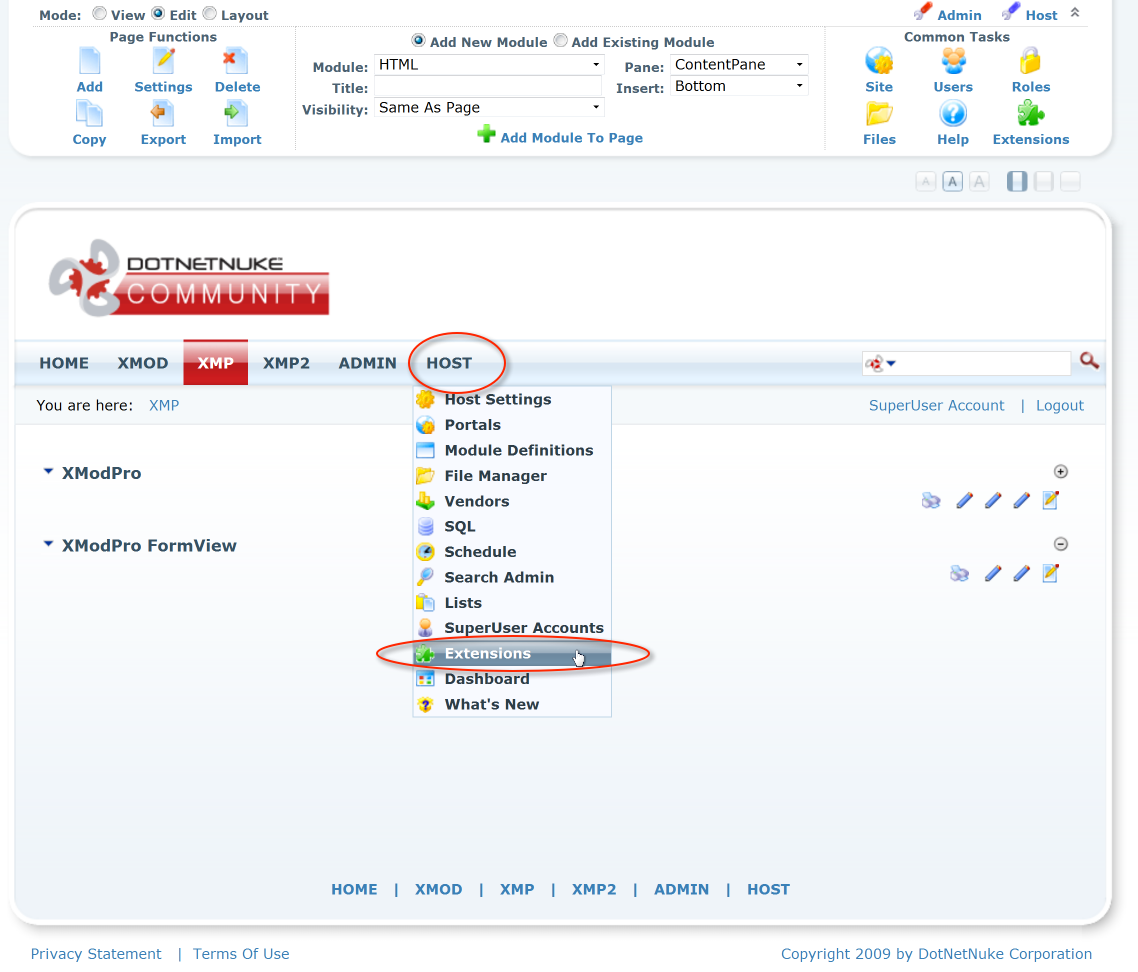Click the XMOD tab in navigation bar
This screenshot has height=972, width=1138.
[x=143, y=363]
